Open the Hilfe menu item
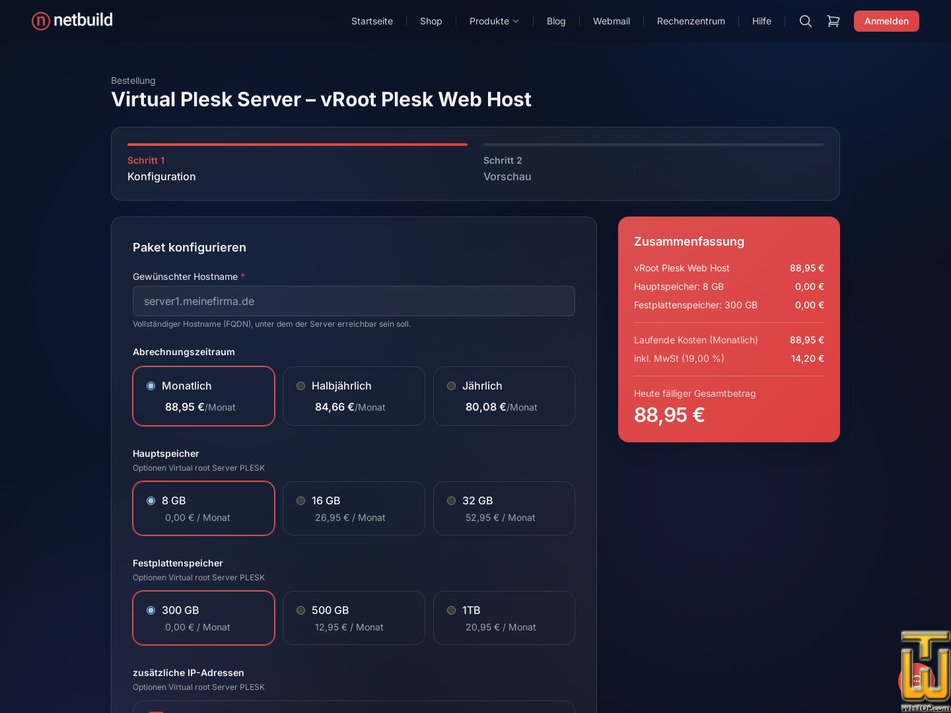Screen dimensions: 951x713 click(762, 21)
